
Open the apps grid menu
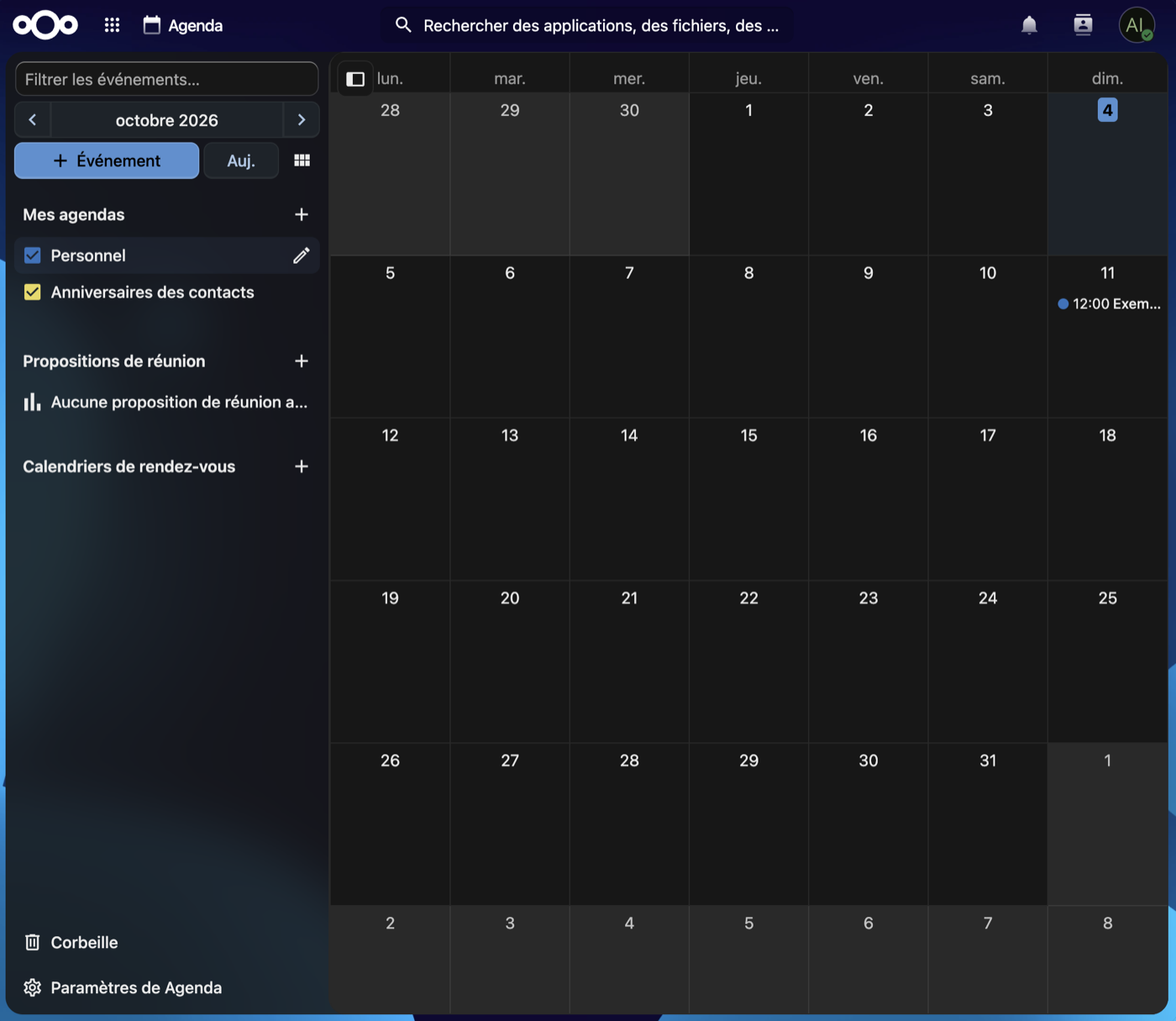pos(112,25)
